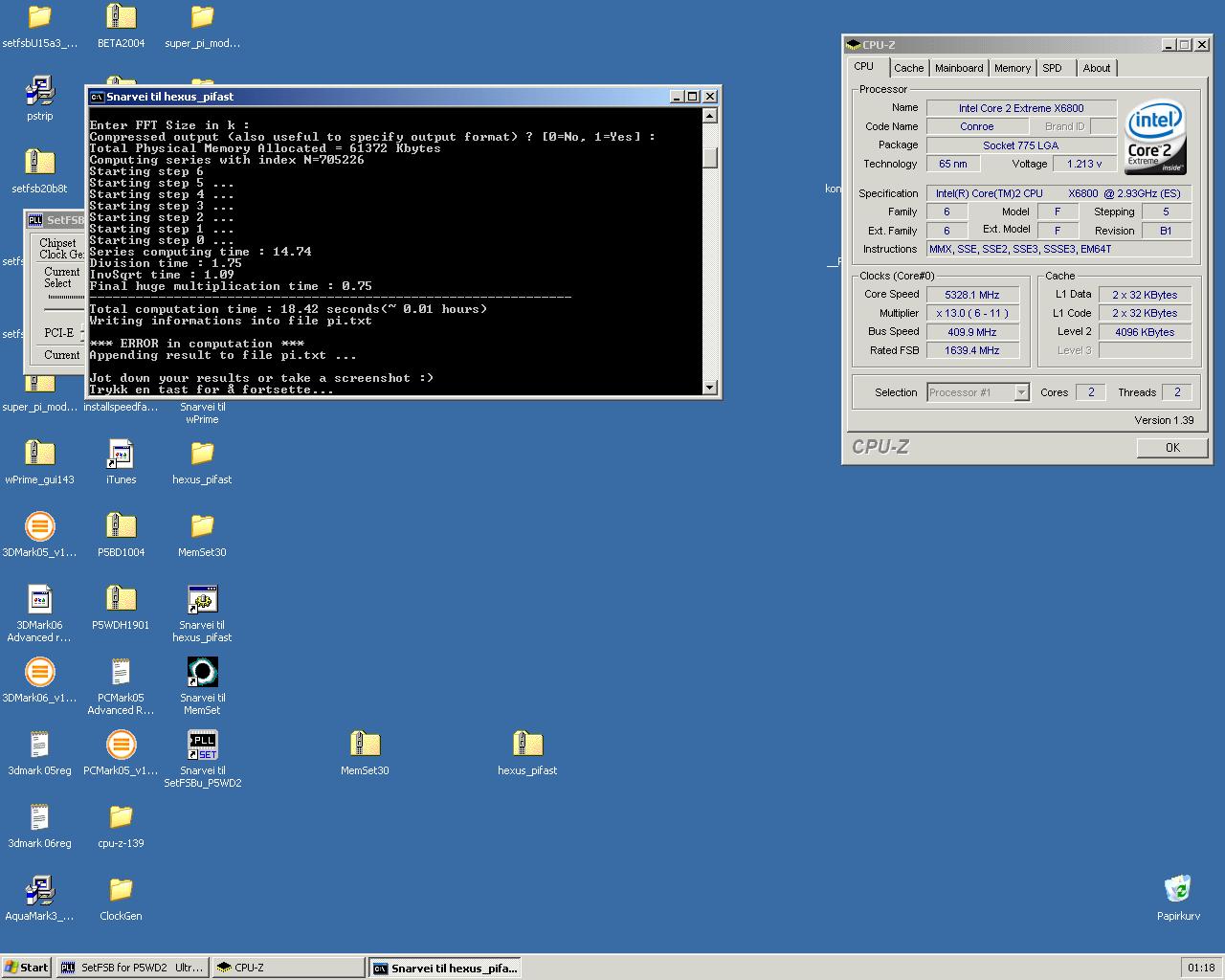The height and width of the screenshot is (980, 1225).
Task: Switch to the Mainboard tab in CPU-Z
Action: click(959, 68)
